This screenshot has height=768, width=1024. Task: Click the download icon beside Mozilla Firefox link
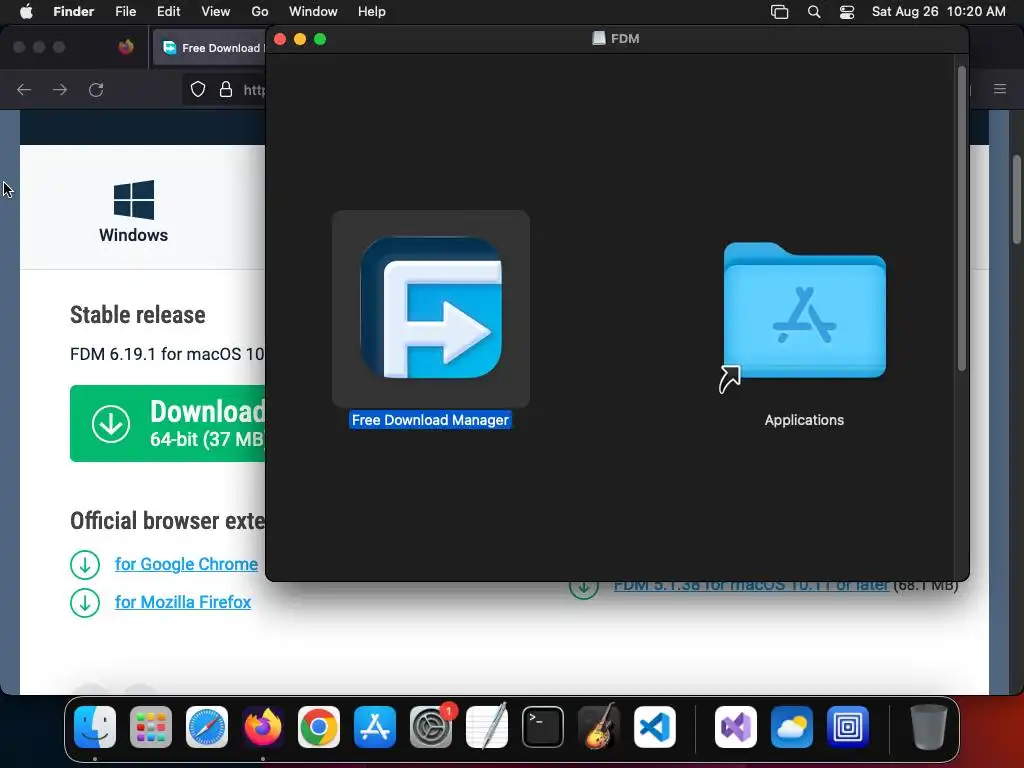[85, 603]
